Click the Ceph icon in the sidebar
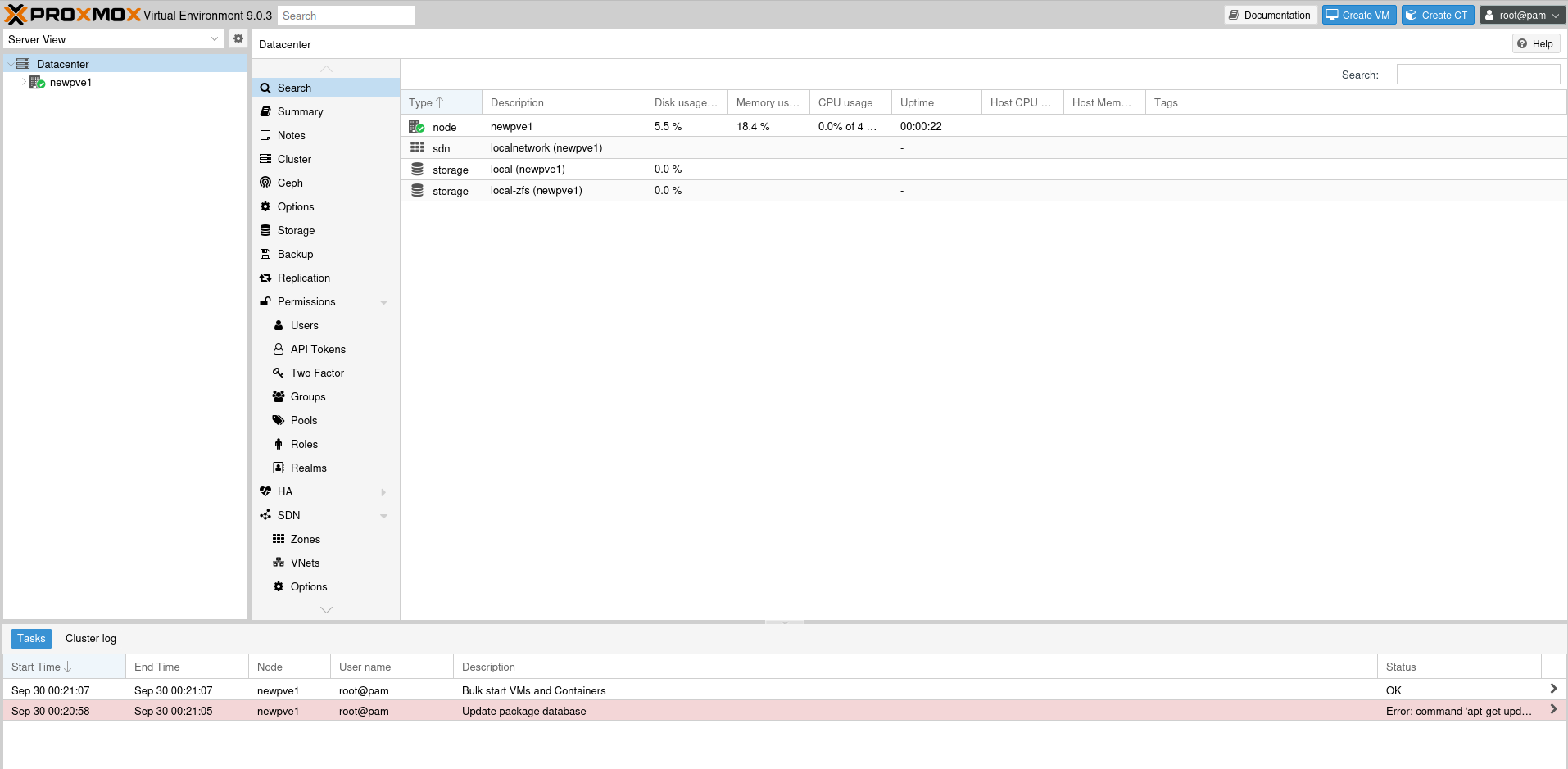The height and width of the screenshot is (769, 1568). tap(265, 183)
